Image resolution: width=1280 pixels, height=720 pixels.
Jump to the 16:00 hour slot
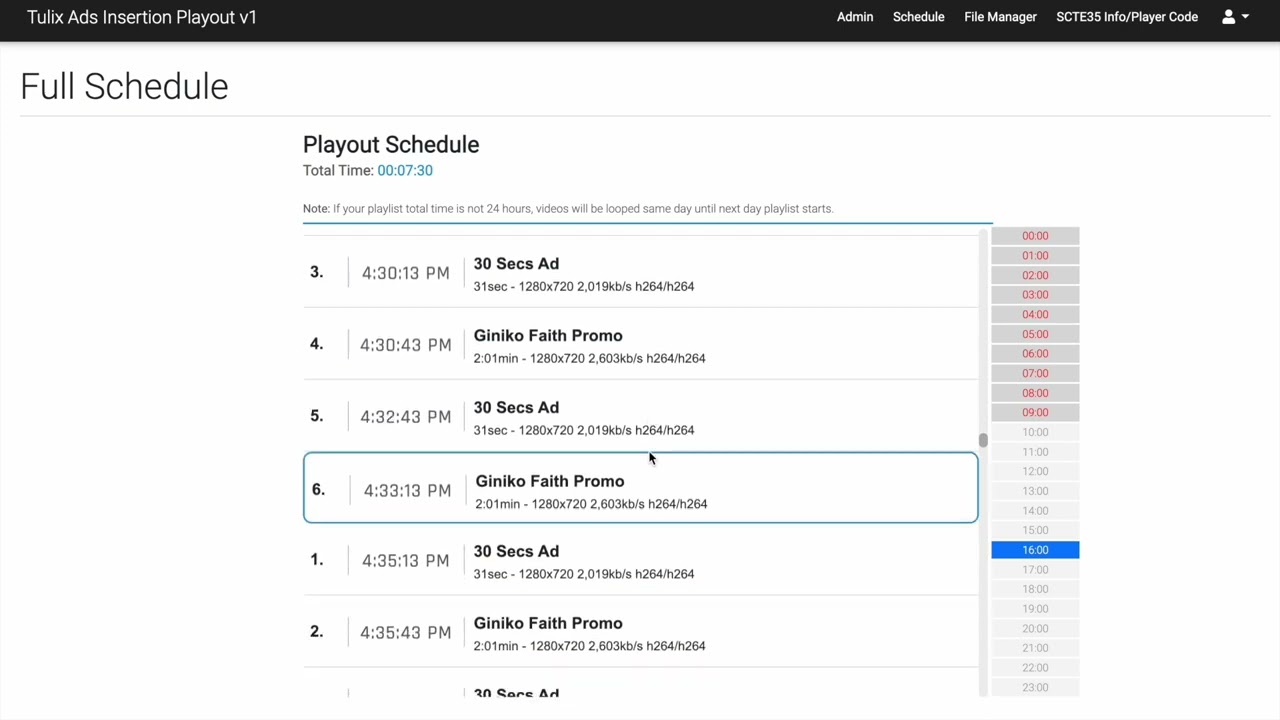tap(1035, 550)
